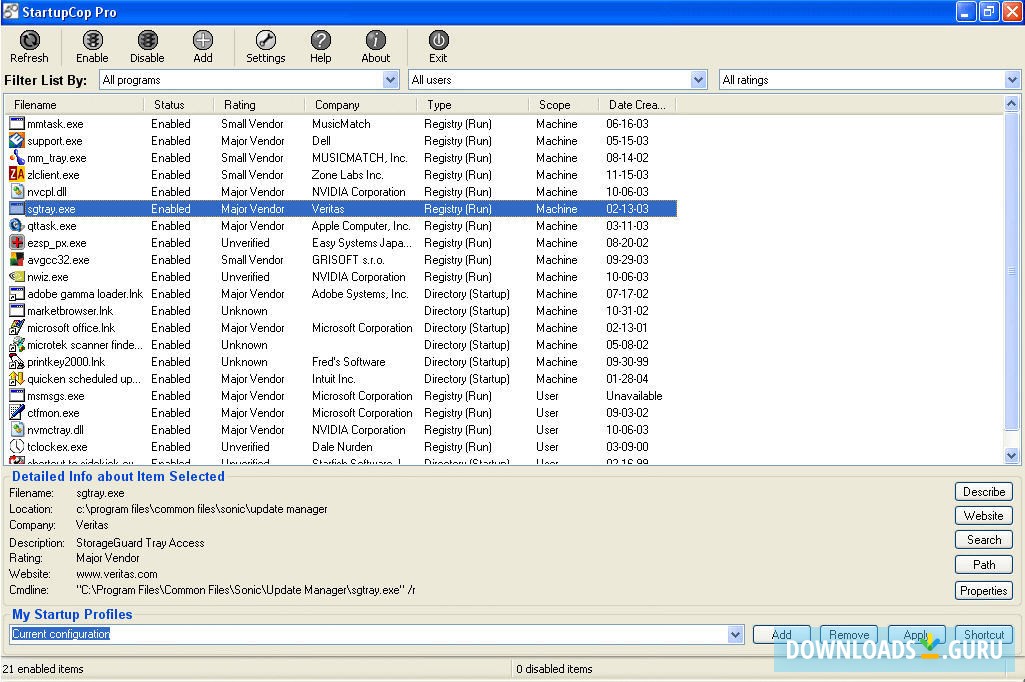This screenshot has height=682, width=1025.
Task: Click the Describe button
Action: 983,491
